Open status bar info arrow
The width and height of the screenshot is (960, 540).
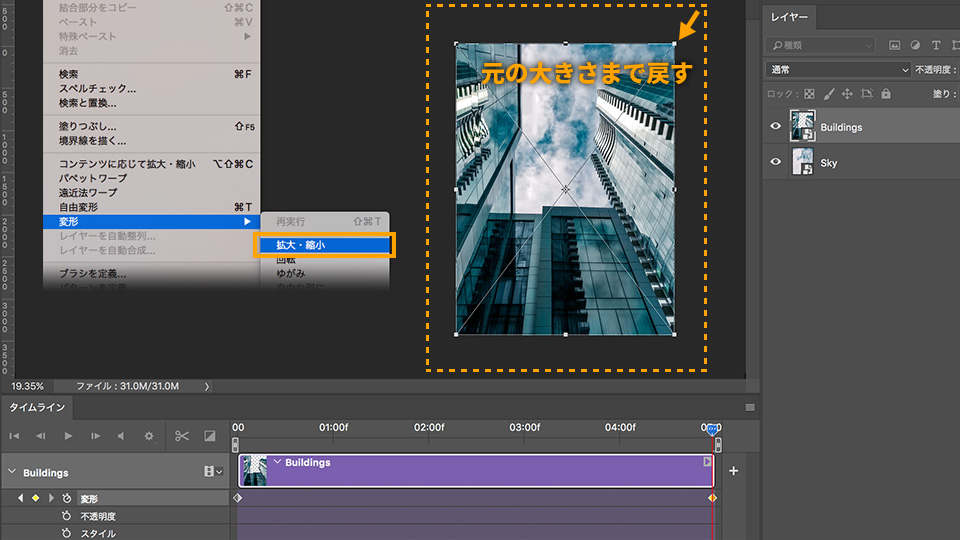pos(206,386)
